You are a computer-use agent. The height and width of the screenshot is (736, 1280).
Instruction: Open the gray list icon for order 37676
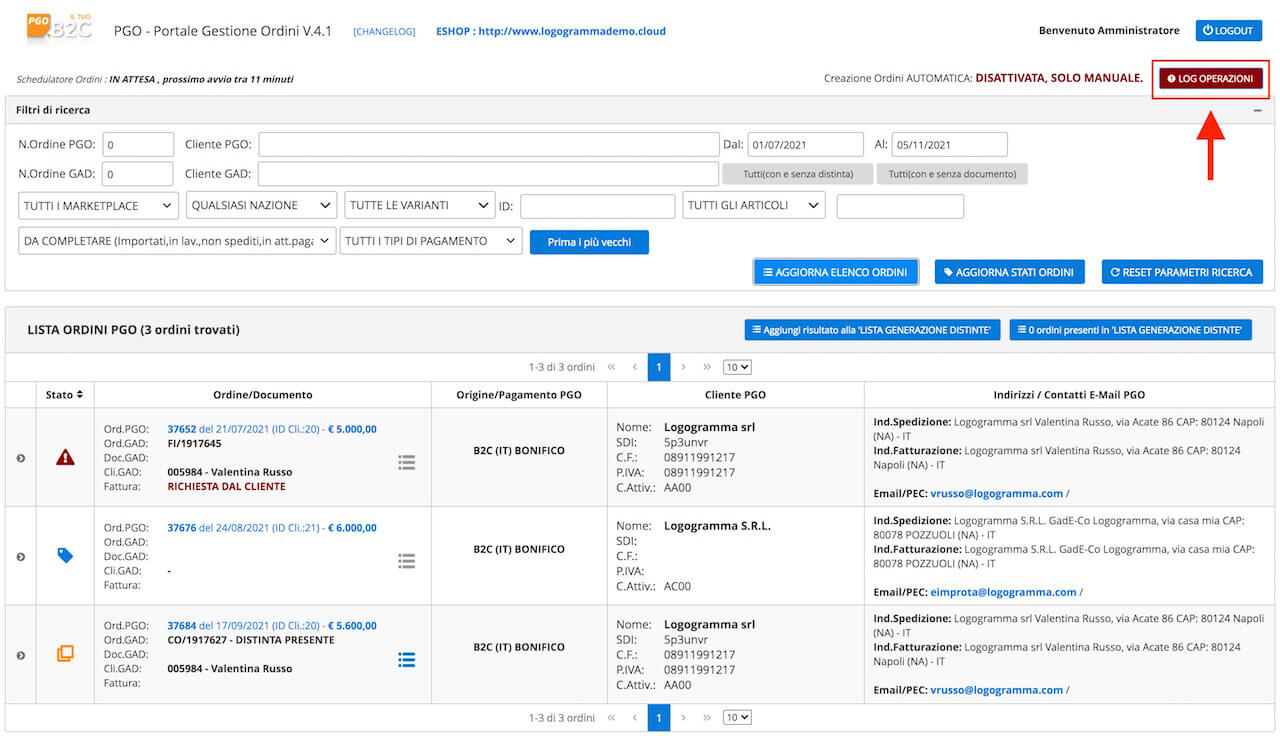coord(406,561)
